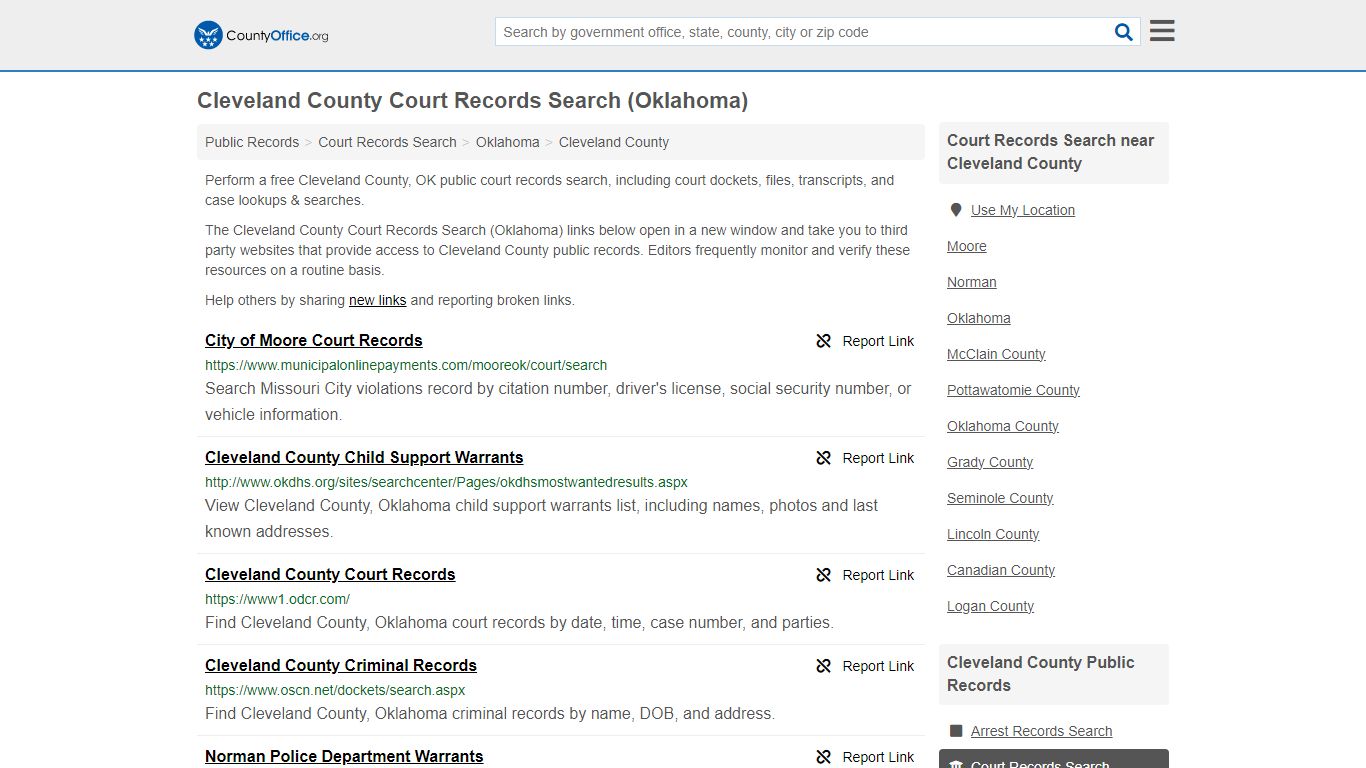Open the oscn.net dockets search URL
This screenshot has height=768, width=1366.
tap(335, 690)
